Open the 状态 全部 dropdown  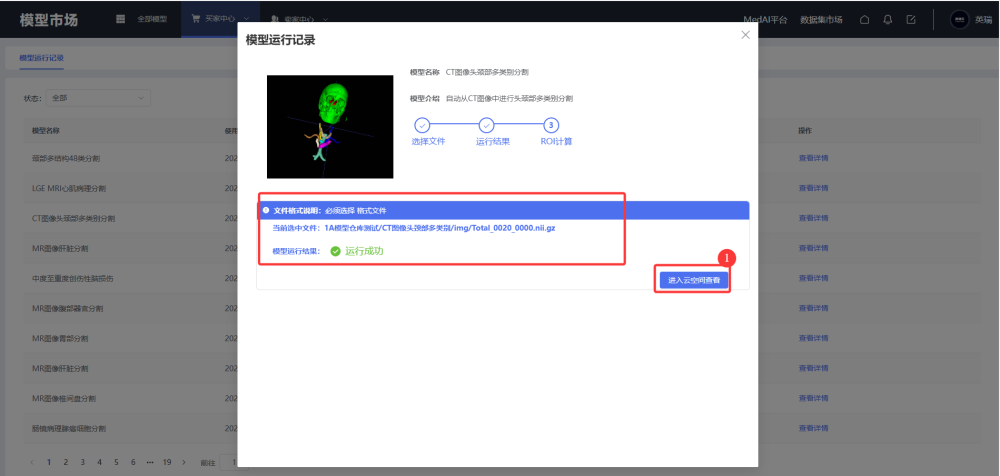[x=99, y=98]
